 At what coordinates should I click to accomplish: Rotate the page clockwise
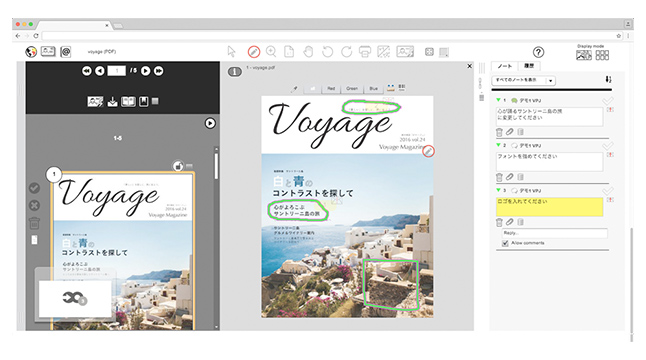click(346, 52)
